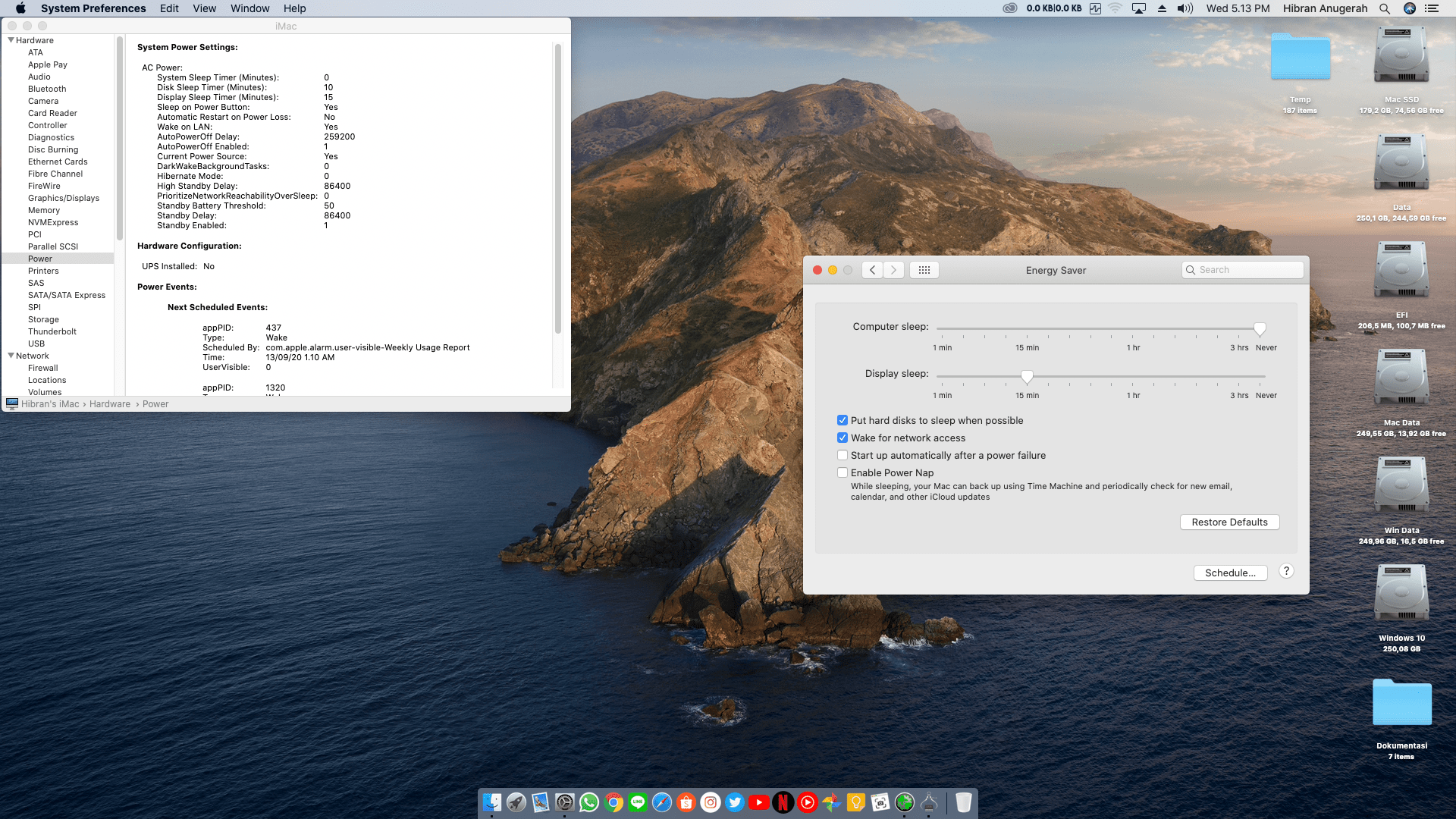
Task: Select Graphics/Displays in hardware list
Action: [x=64, y=198]
